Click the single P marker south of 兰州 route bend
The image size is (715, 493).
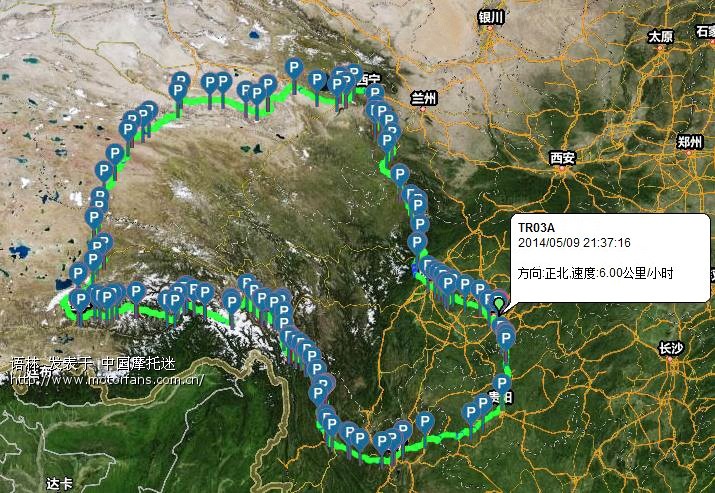point(400,175)
